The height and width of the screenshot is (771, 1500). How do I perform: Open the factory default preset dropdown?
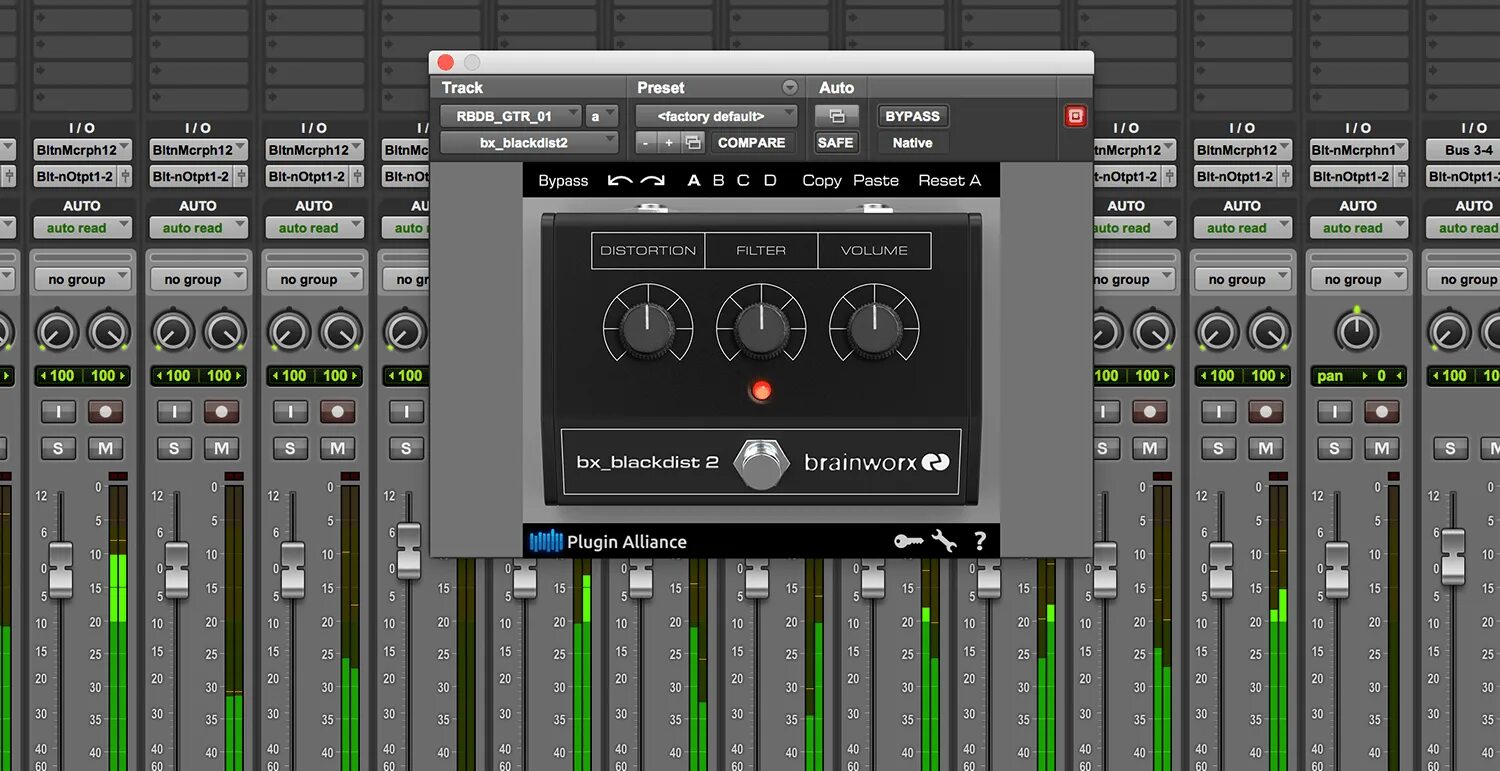[x=717, y=116]
